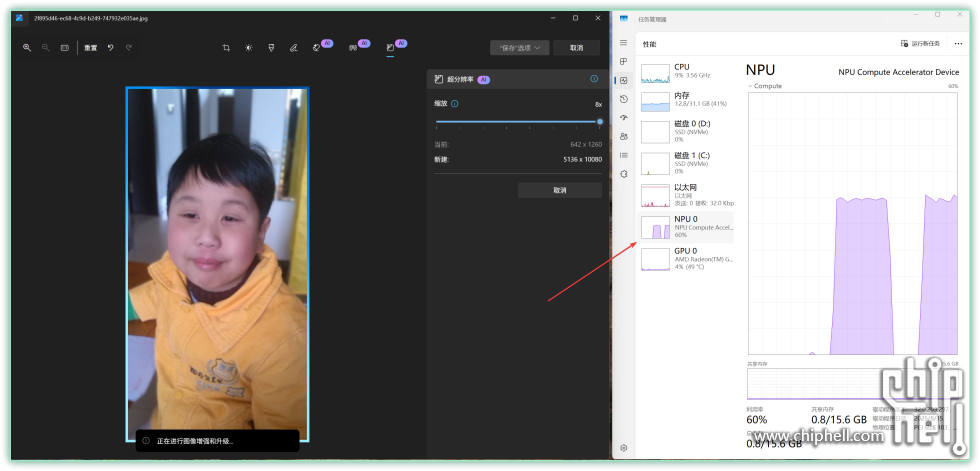980x471 pixels.
Task: Open the brightness adjustment tool
Action: (249, 47)
